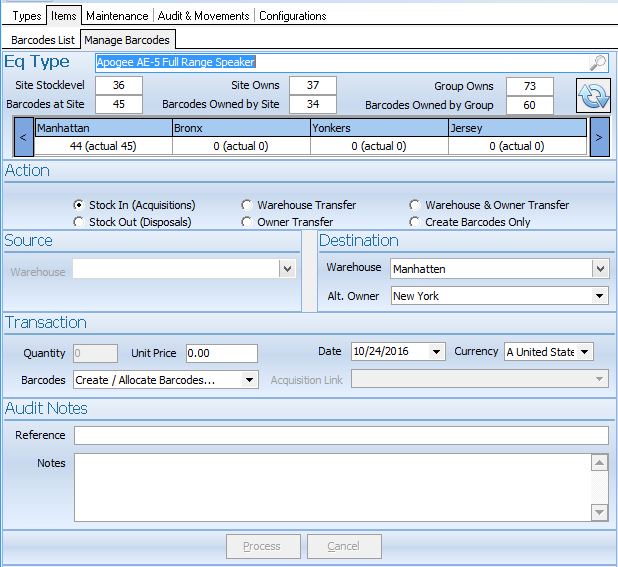Select Create Barcodes Only option
The height and width of the screenshot is (567, 618).
(x=415, y=222)
